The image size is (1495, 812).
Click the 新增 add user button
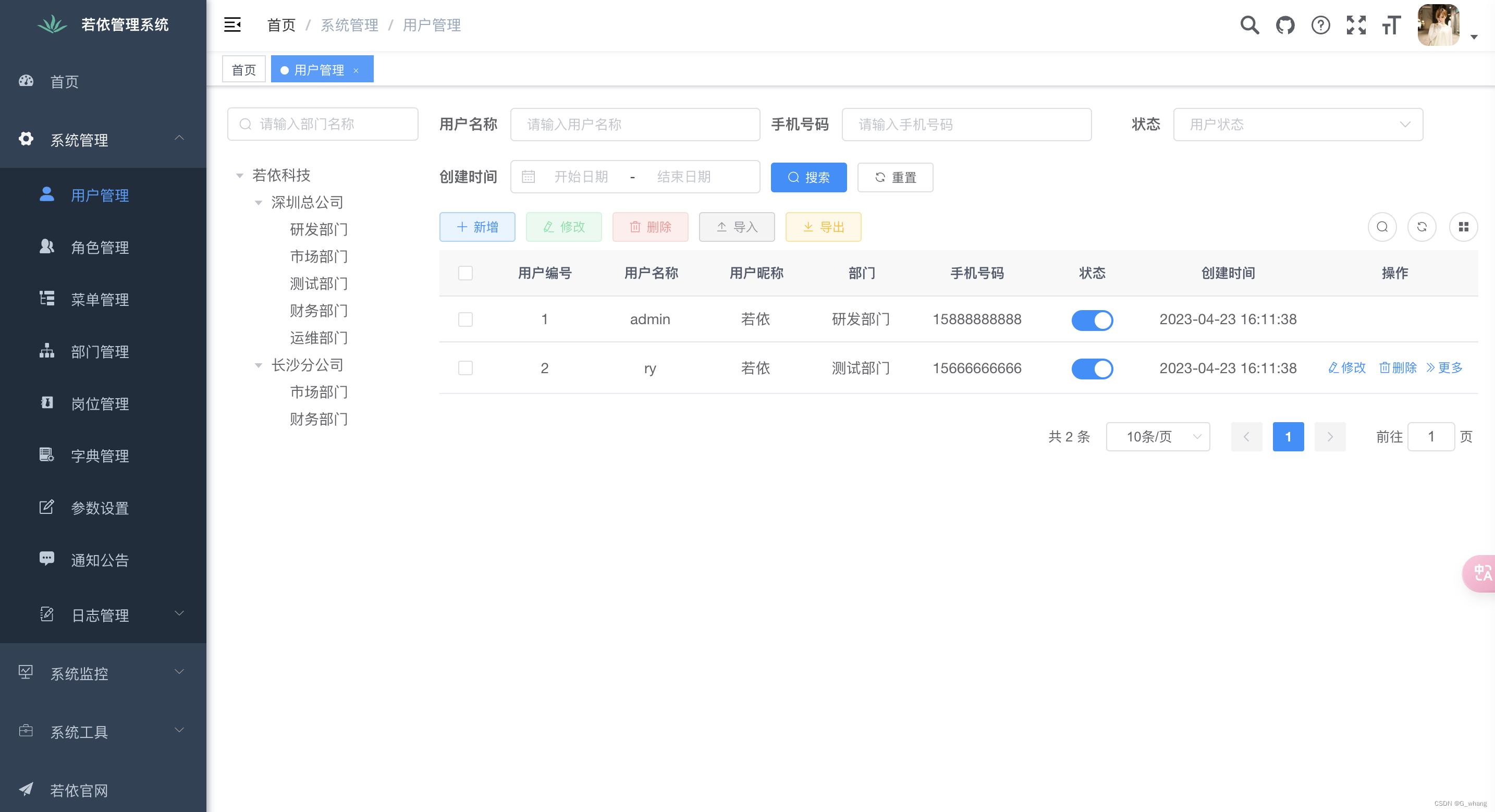pyautogui.click(x=476, y=227)
